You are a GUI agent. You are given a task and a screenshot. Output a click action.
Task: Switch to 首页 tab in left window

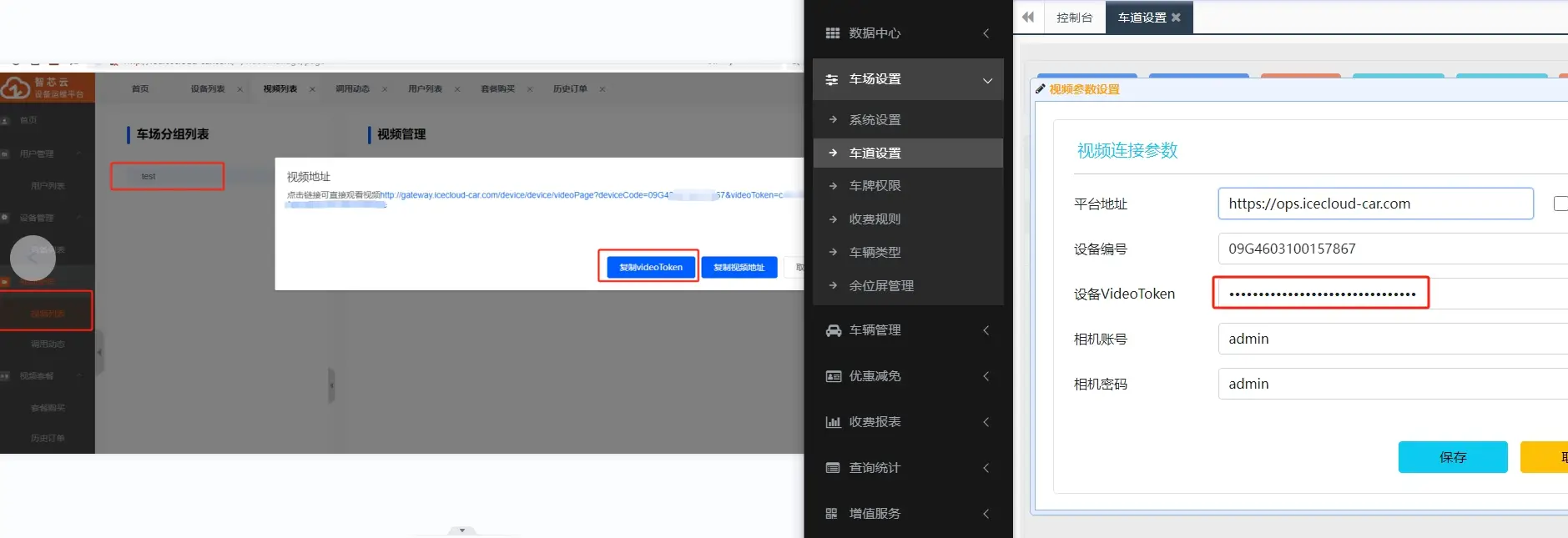coord(140,89)
